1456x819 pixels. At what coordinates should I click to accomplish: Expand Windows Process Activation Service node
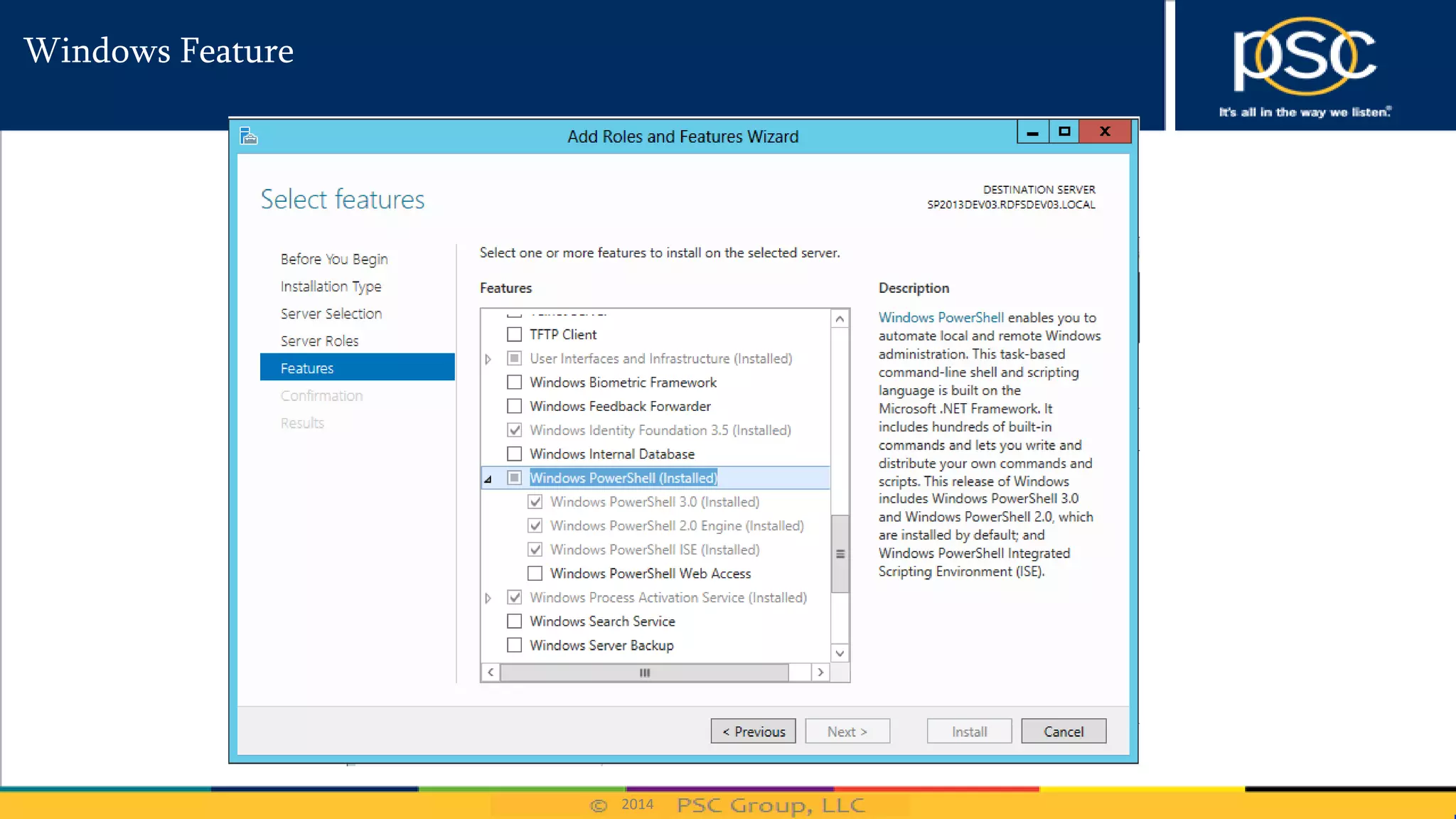click(x=488, y=598)
